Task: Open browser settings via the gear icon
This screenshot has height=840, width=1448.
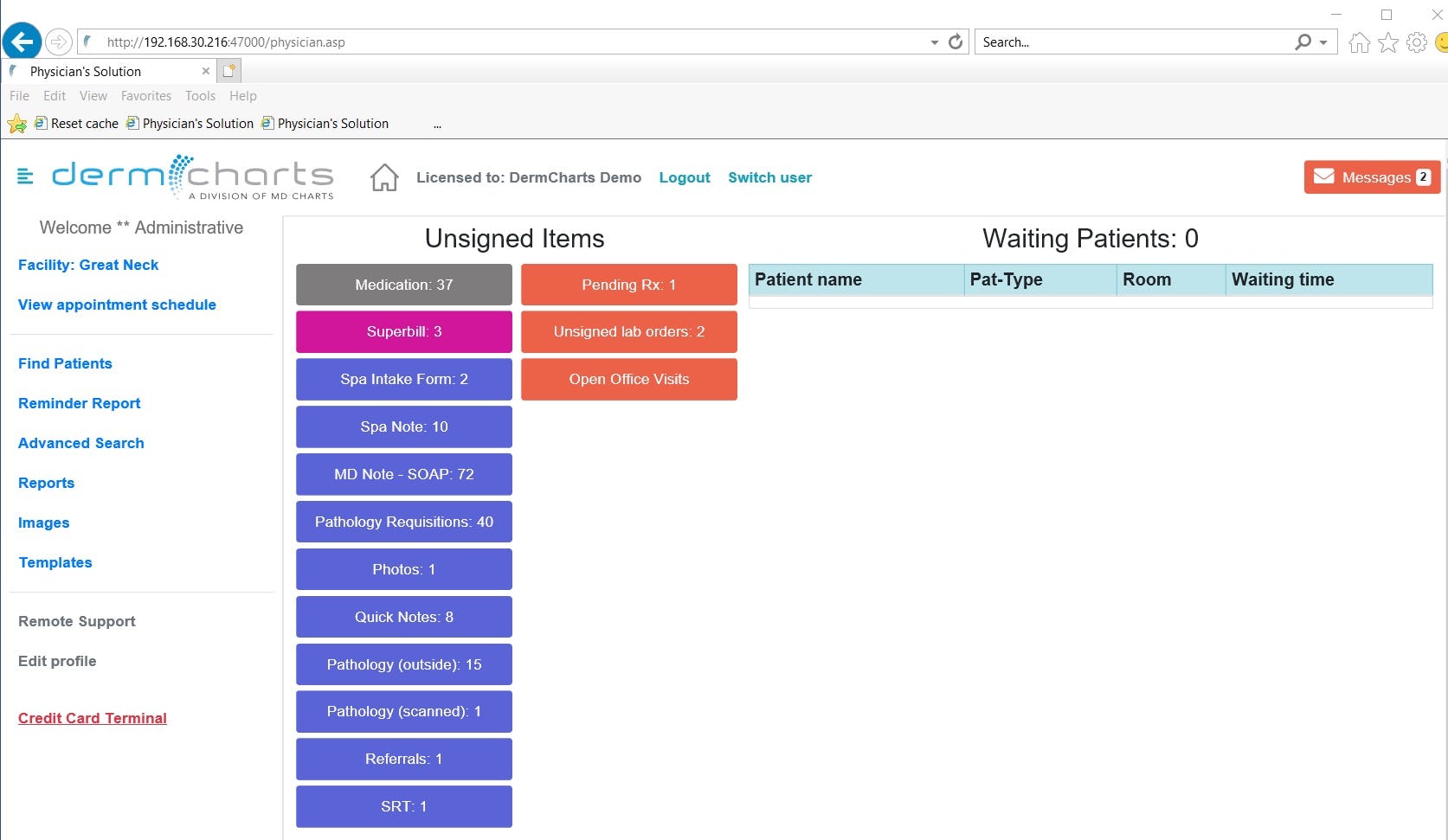Action: pos(1416,42)
